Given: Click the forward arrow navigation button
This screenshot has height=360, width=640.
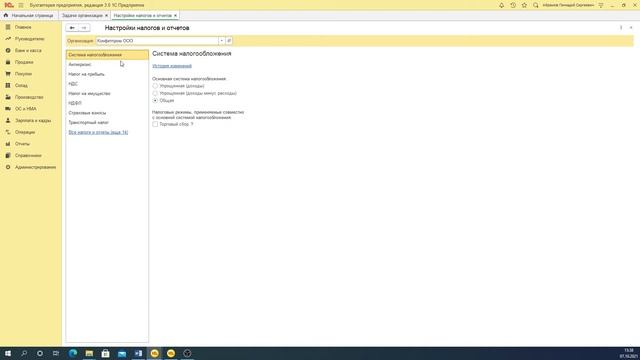Looking at the screenshot, I should [x=84, y=28].
